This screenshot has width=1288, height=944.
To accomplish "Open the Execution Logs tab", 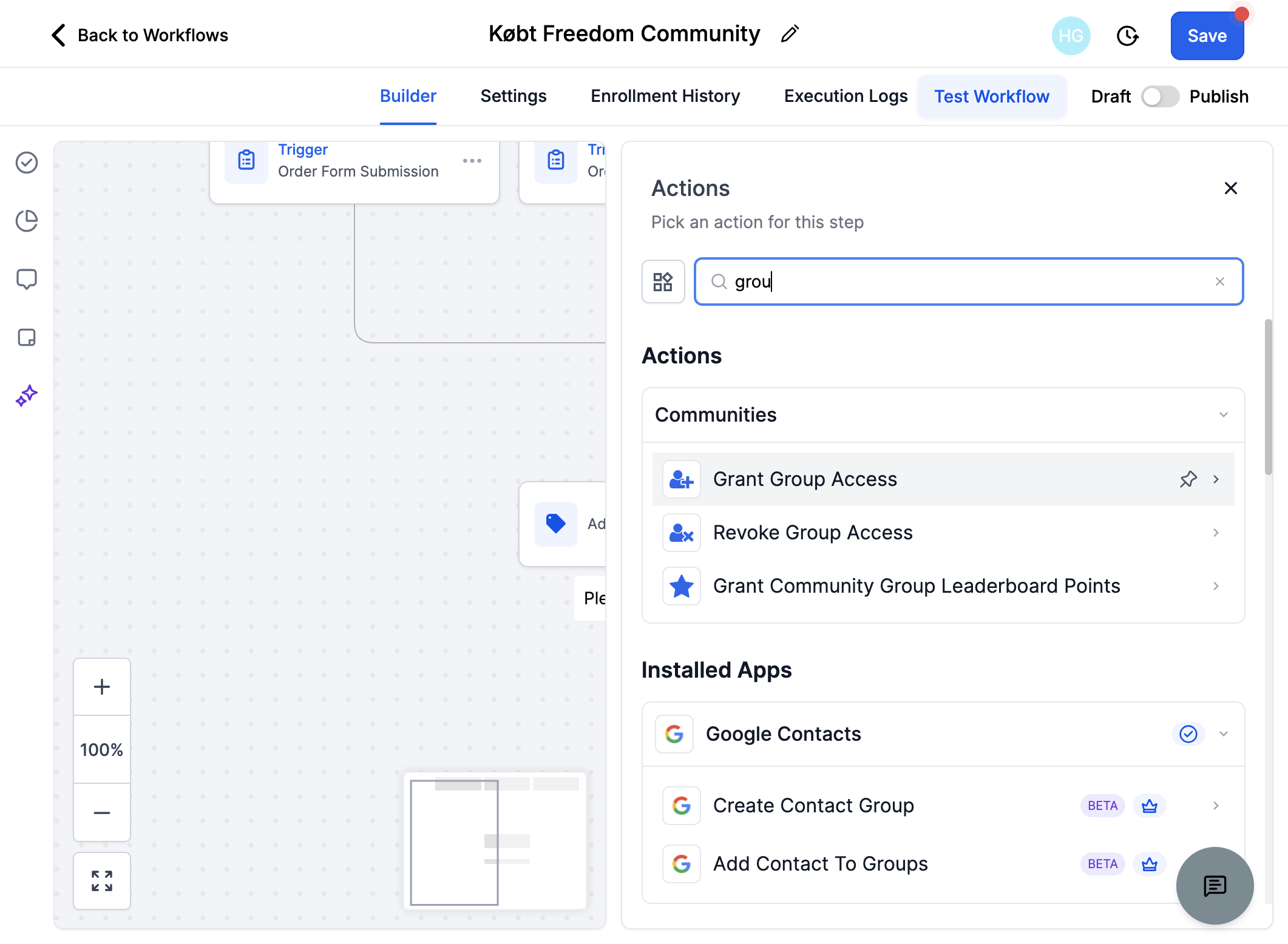I will (x=846, y=96).
